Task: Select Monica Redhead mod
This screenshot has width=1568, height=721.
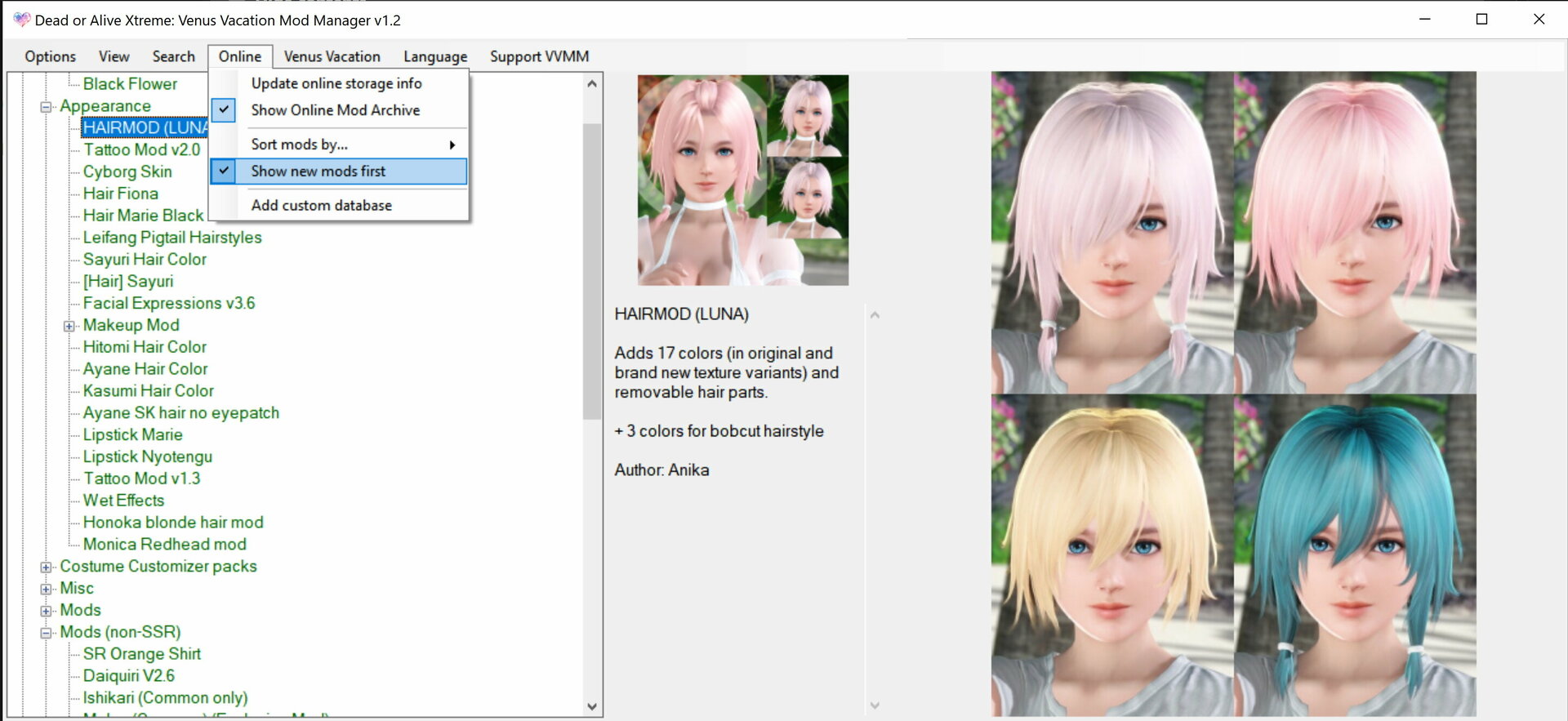Action: [x=164, y=545]
